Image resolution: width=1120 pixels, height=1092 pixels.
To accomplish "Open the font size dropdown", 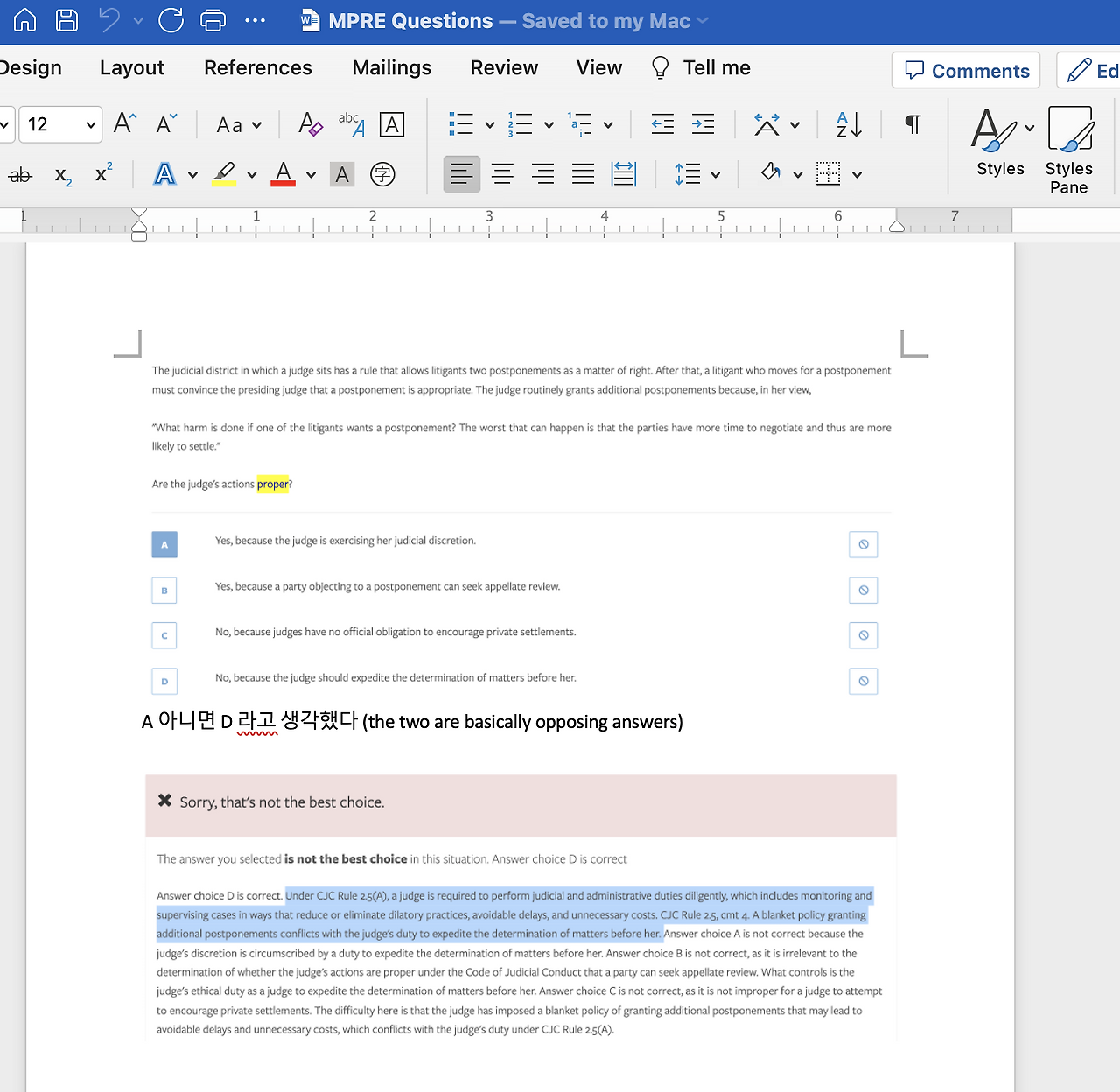I will [90, 125].
